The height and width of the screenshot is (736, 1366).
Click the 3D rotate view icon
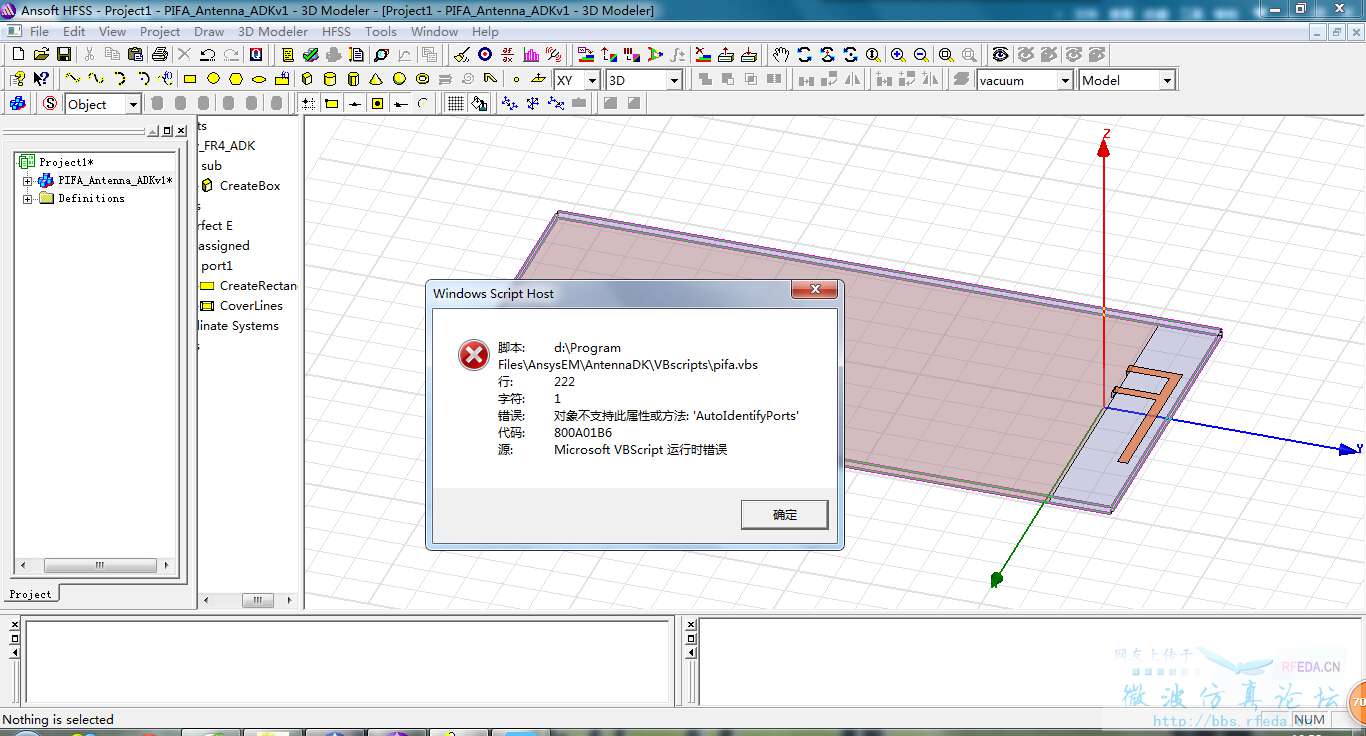click(x=804, y=55)
